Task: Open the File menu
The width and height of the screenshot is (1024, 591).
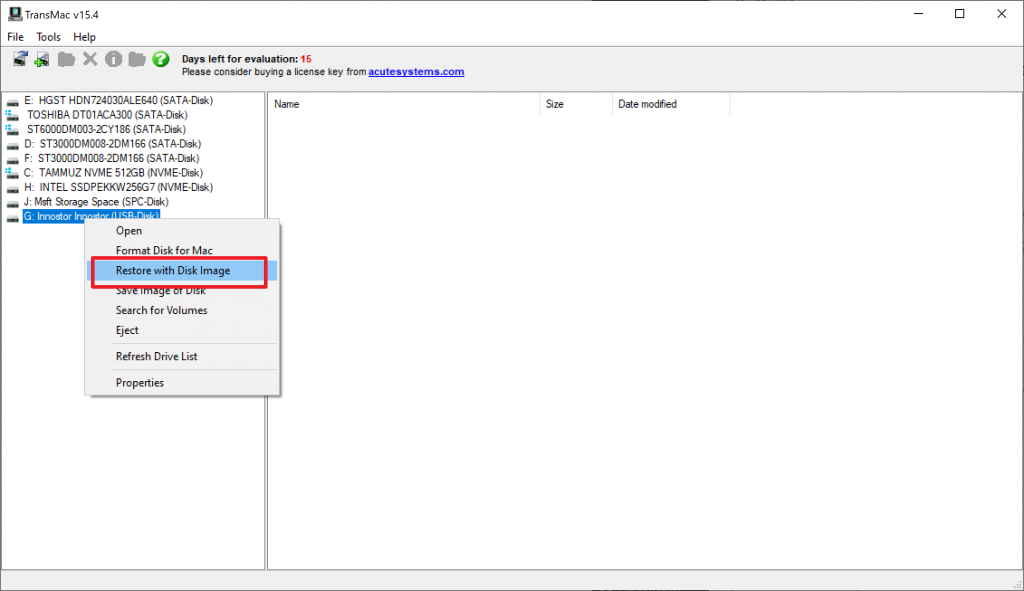Action: point(15,37)
